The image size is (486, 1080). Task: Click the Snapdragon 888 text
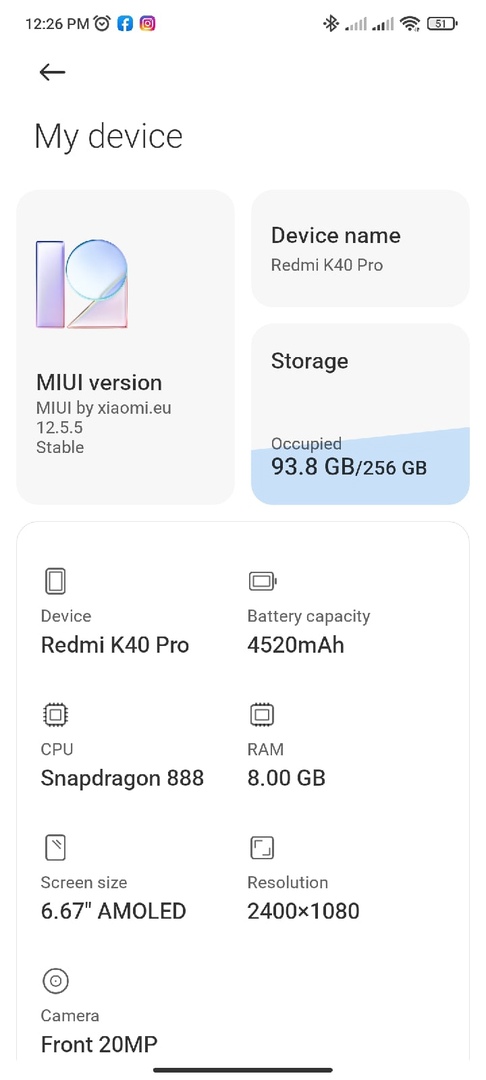click(123, 778)
